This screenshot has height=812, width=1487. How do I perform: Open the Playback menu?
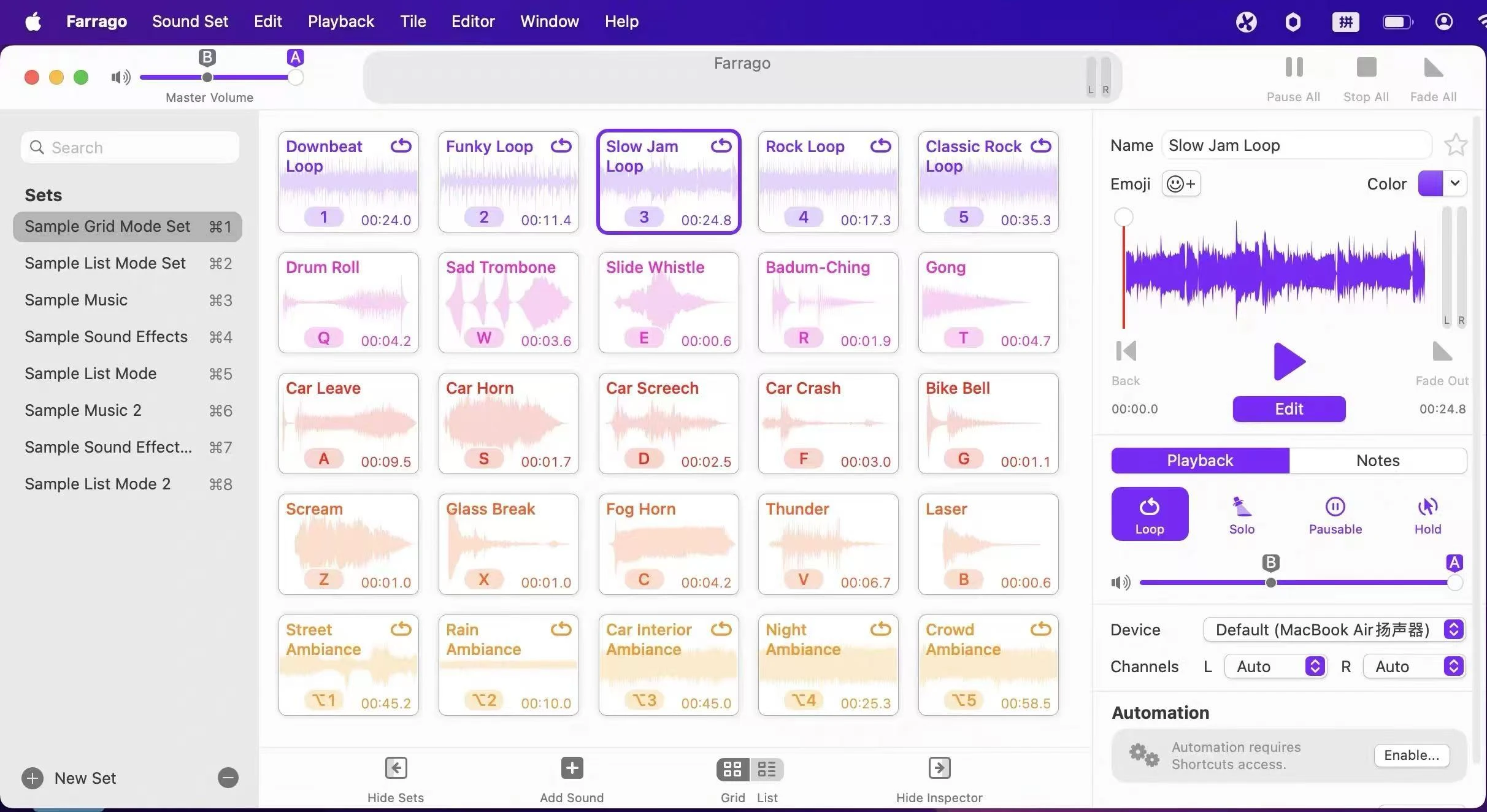[x=340, y=21]
